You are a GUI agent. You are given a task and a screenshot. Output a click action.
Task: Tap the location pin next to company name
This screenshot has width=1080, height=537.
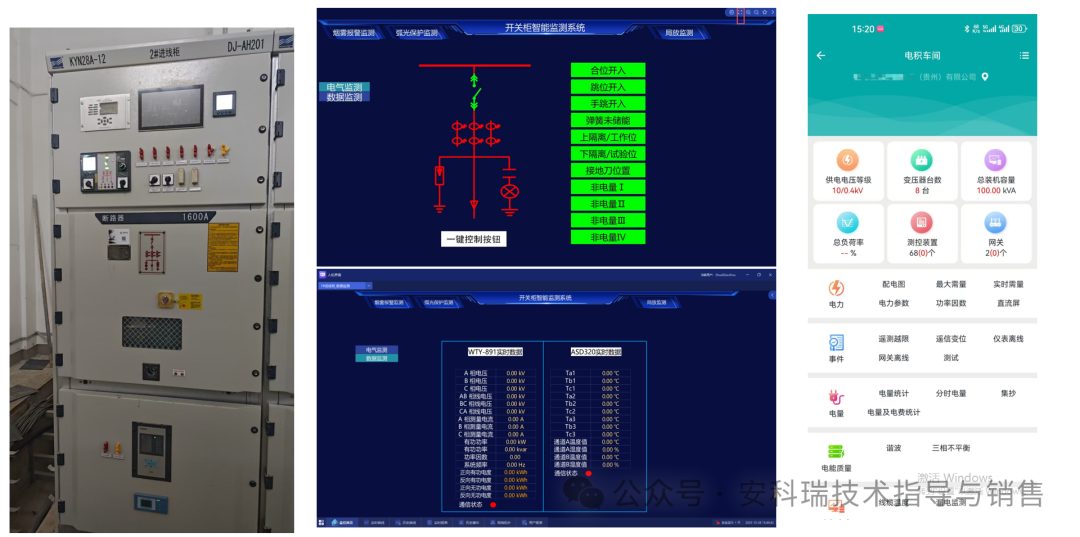[985, 77]
